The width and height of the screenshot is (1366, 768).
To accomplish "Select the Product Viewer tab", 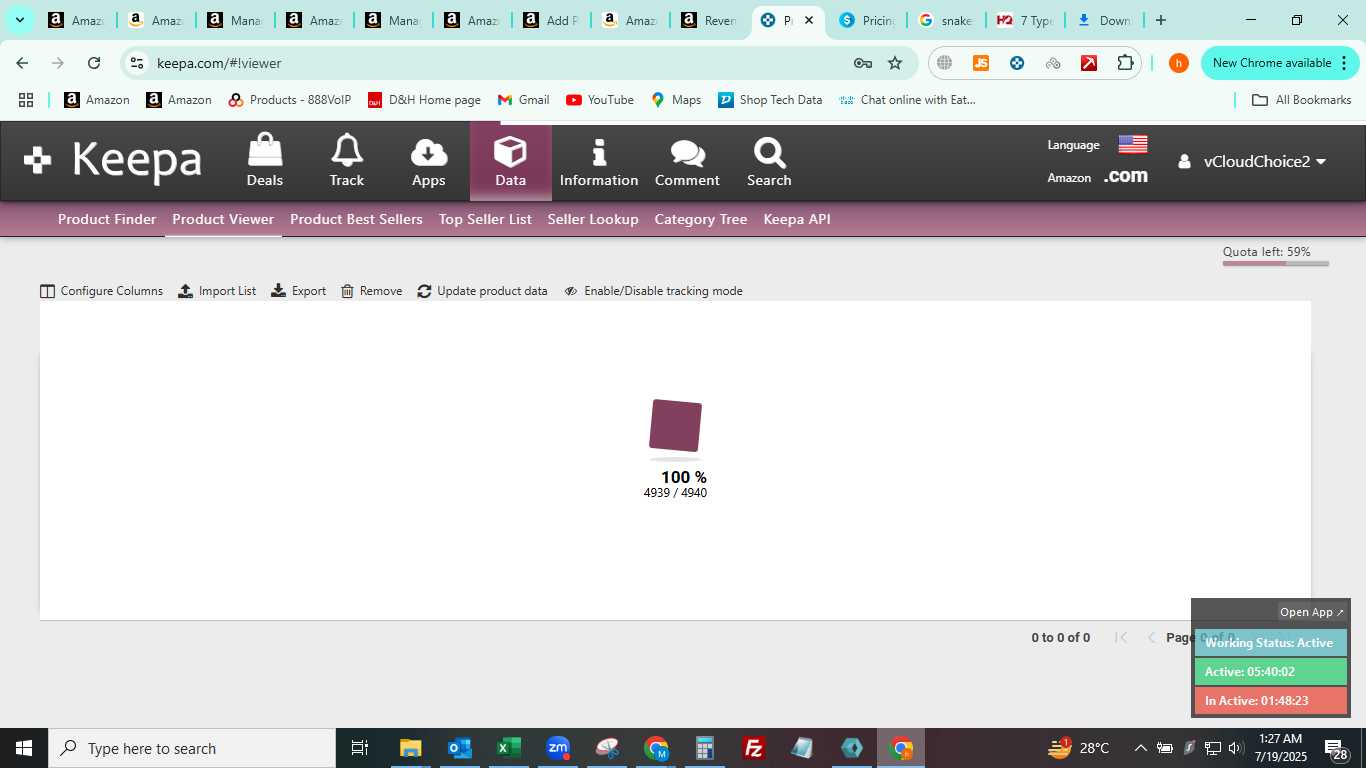I will click(223, 219).
